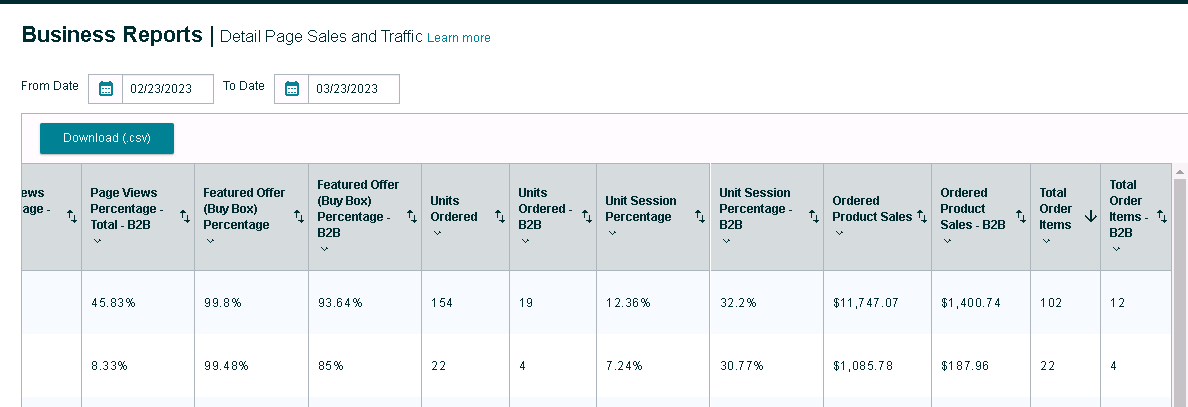Click the From Date field showing 02/23/2023

click(167, 89)
